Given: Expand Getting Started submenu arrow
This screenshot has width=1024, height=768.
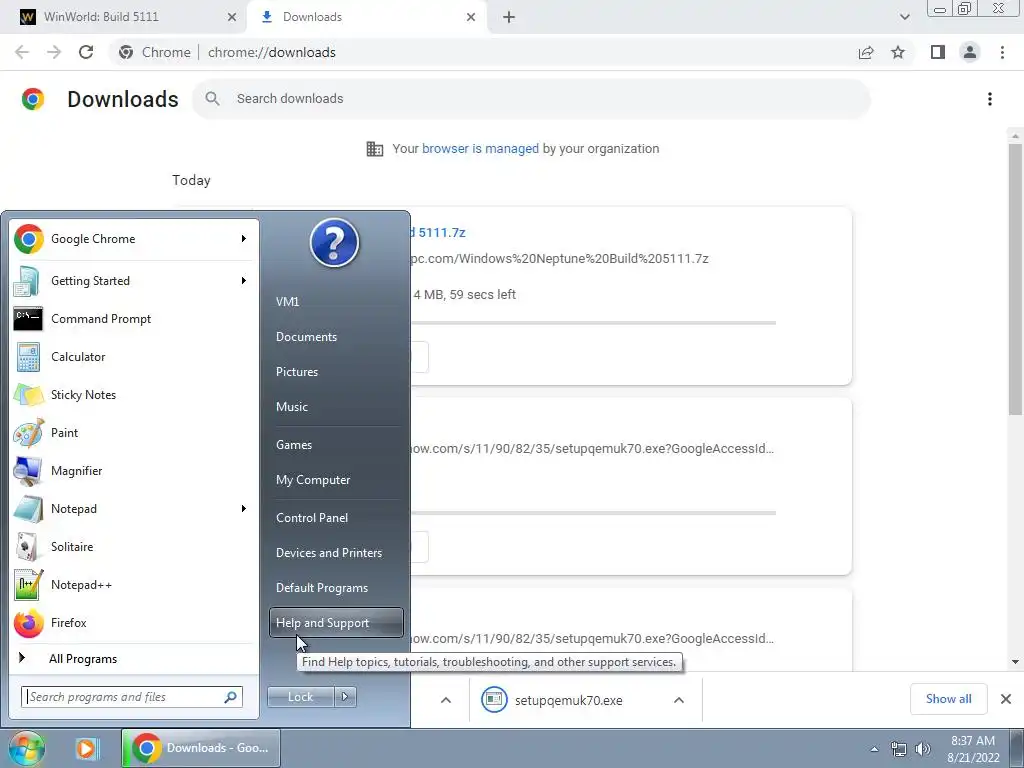Looking at the screenshot, I should click(244, 281).
